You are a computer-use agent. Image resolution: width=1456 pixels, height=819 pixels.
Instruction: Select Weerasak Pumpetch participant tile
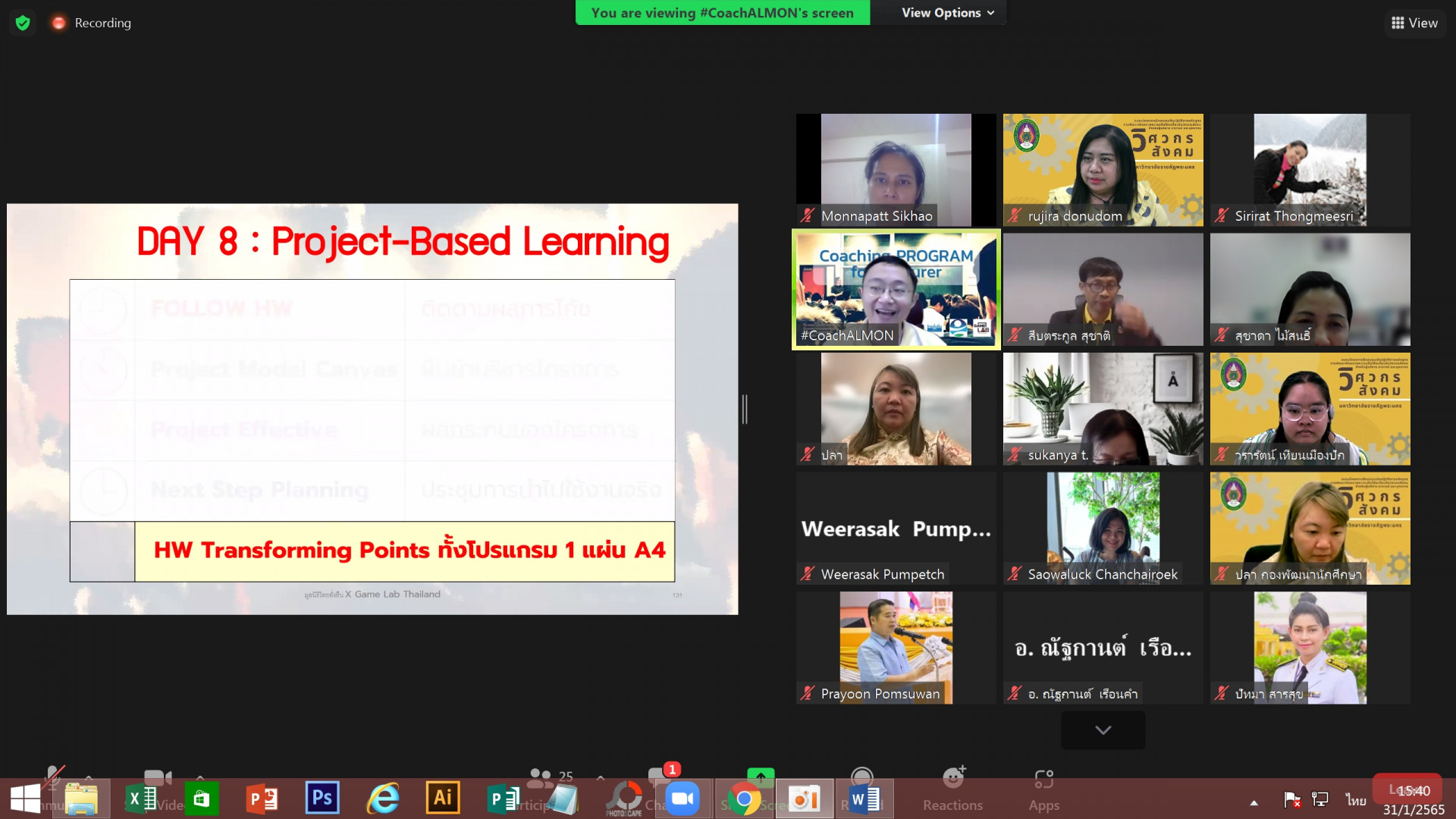click(x=896, y=529)
